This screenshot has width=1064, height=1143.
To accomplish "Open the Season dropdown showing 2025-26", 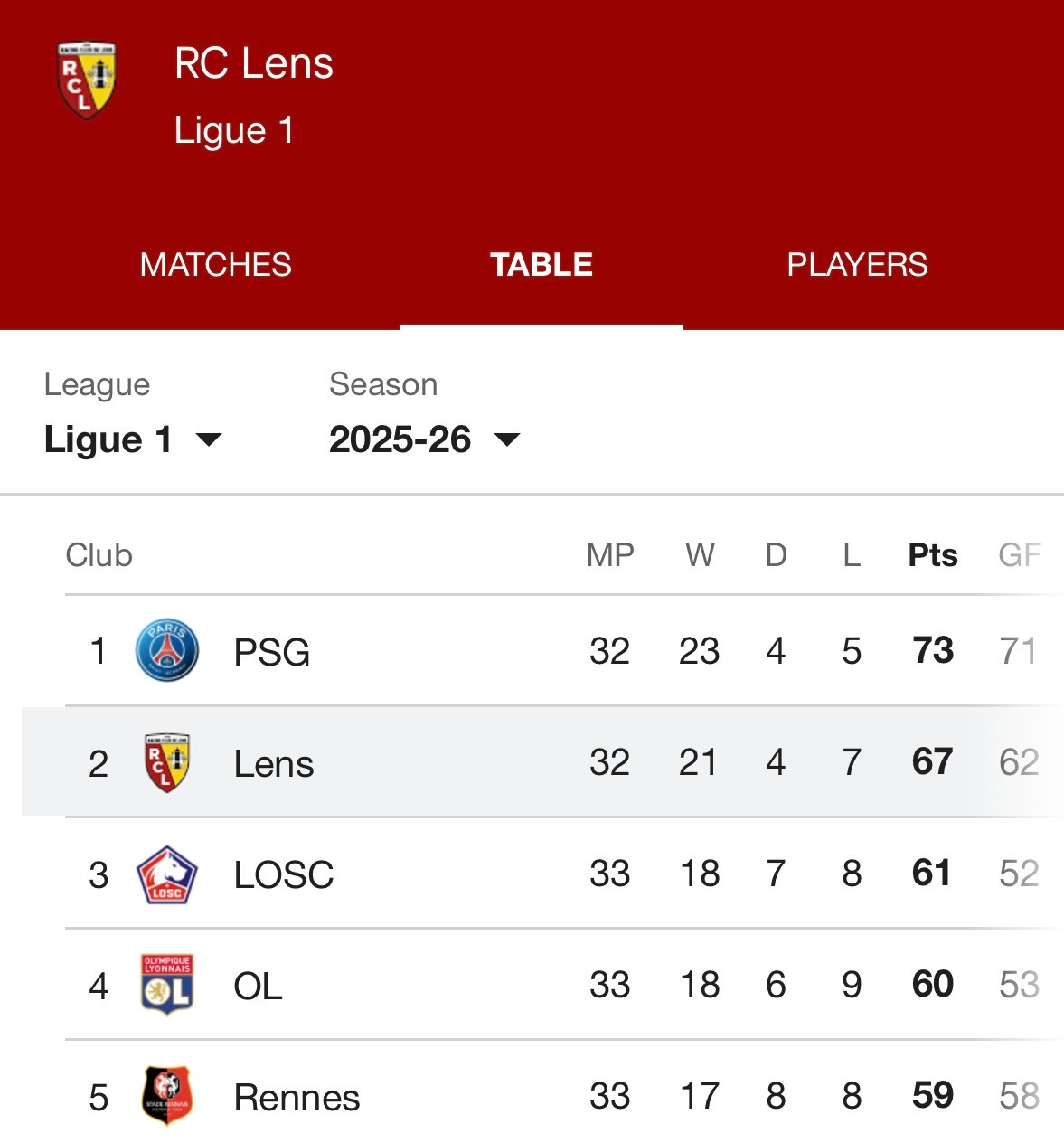I will click(x=425, y=439).
